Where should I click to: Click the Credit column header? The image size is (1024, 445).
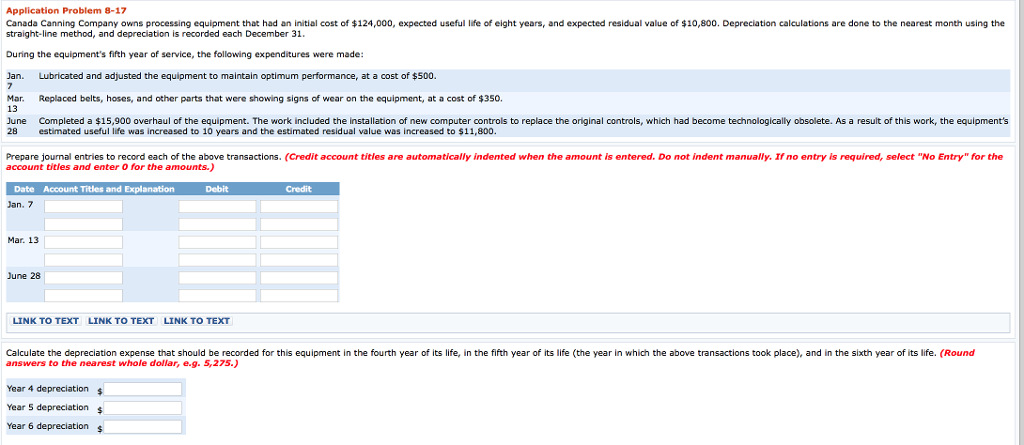[x=298, y=189]
